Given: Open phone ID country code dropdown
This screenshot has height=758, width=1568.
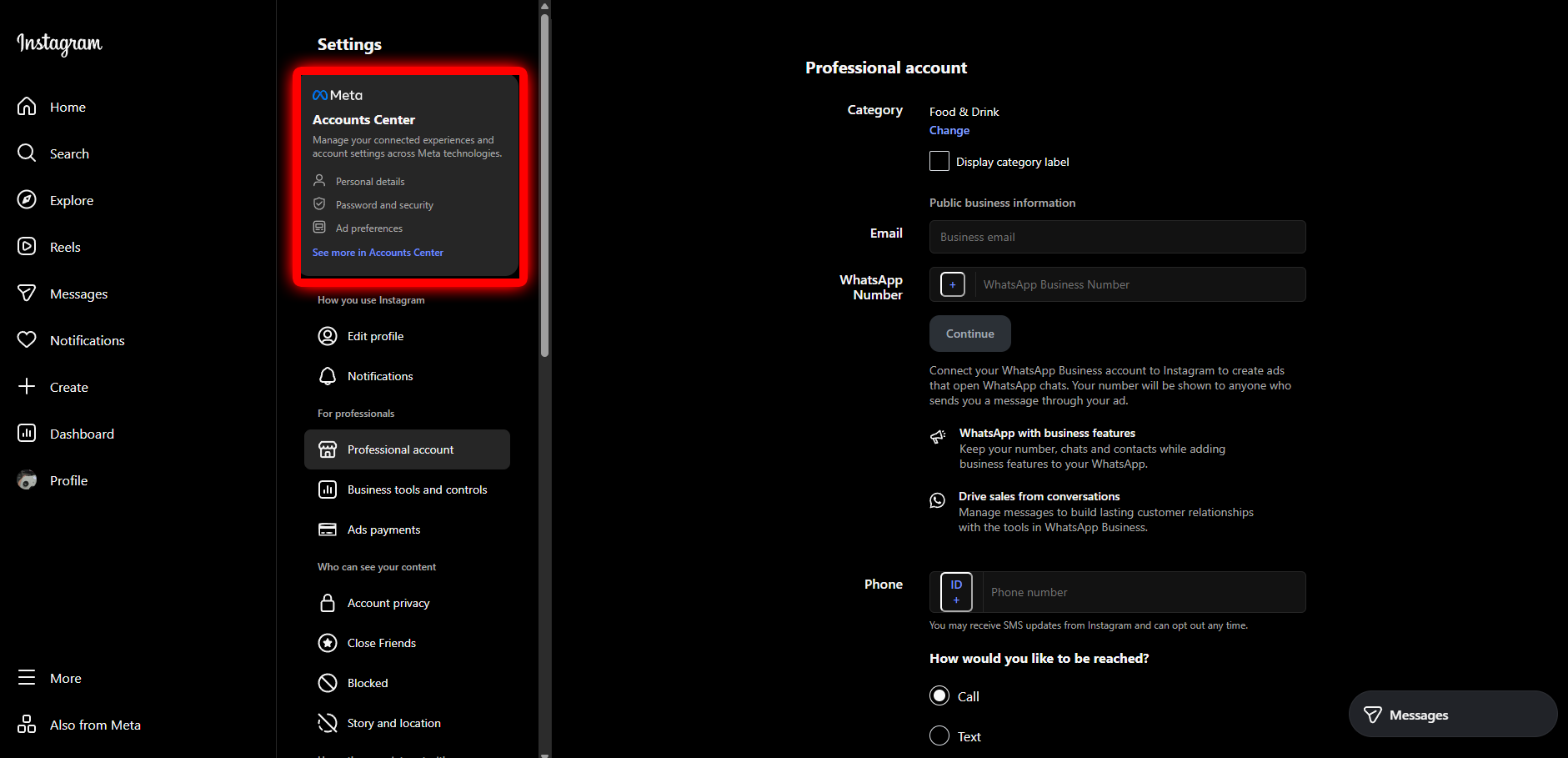Looking at the screenshot, I should coord(956,592).
